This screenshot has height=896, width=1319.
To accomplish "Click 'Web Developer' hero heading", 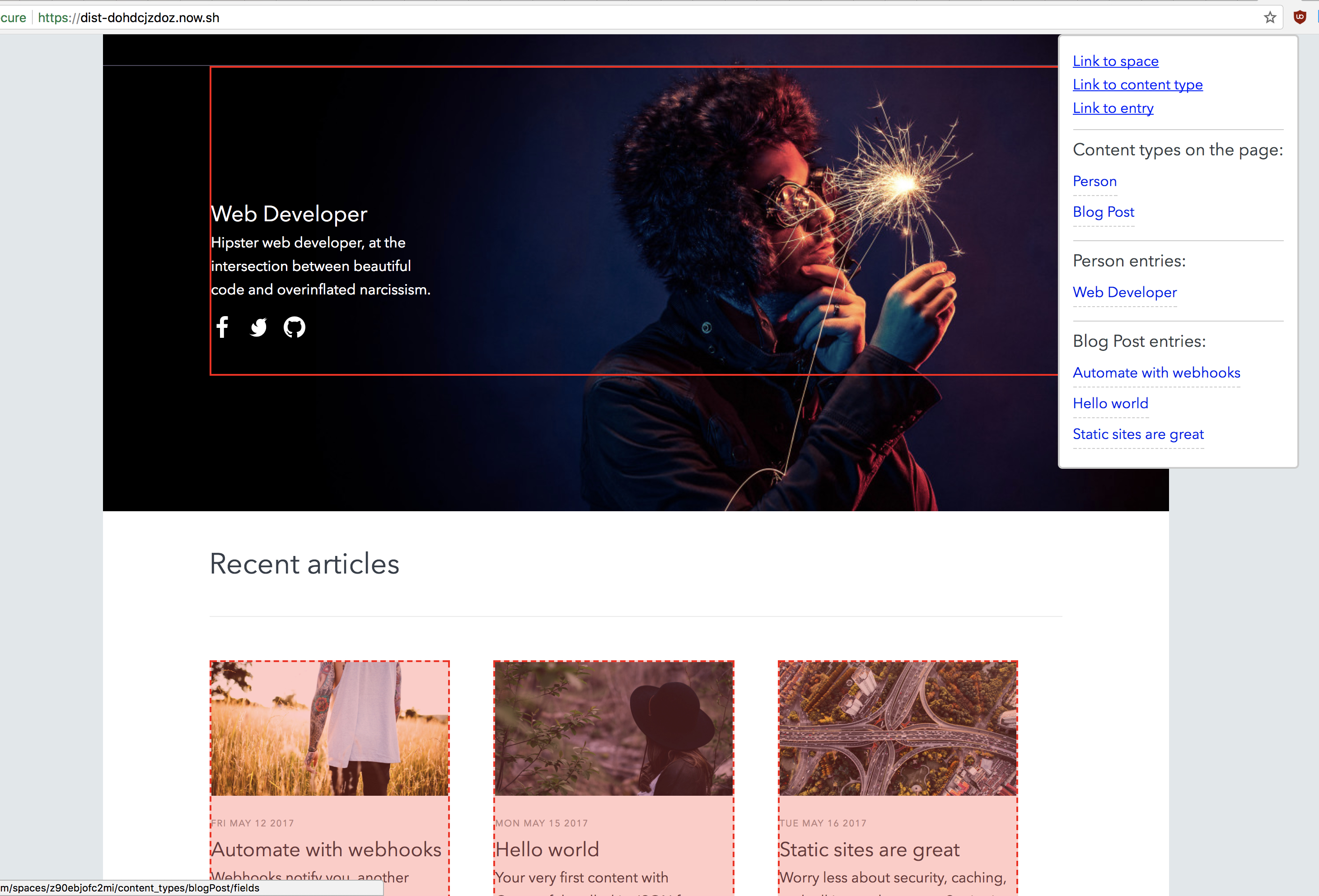I will pos(289,214).
